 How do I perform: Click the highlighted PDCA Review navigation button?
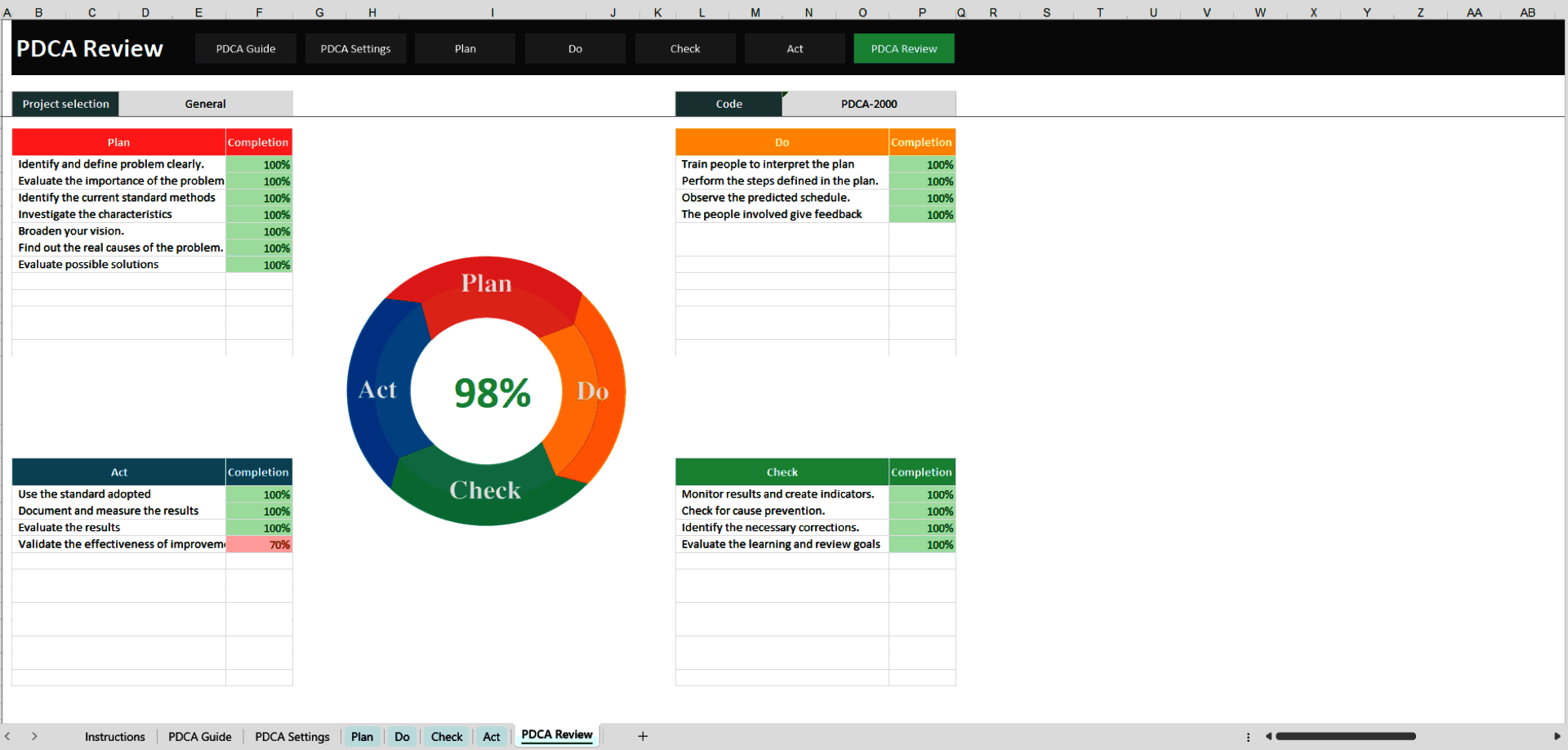[x=903, y=48]
